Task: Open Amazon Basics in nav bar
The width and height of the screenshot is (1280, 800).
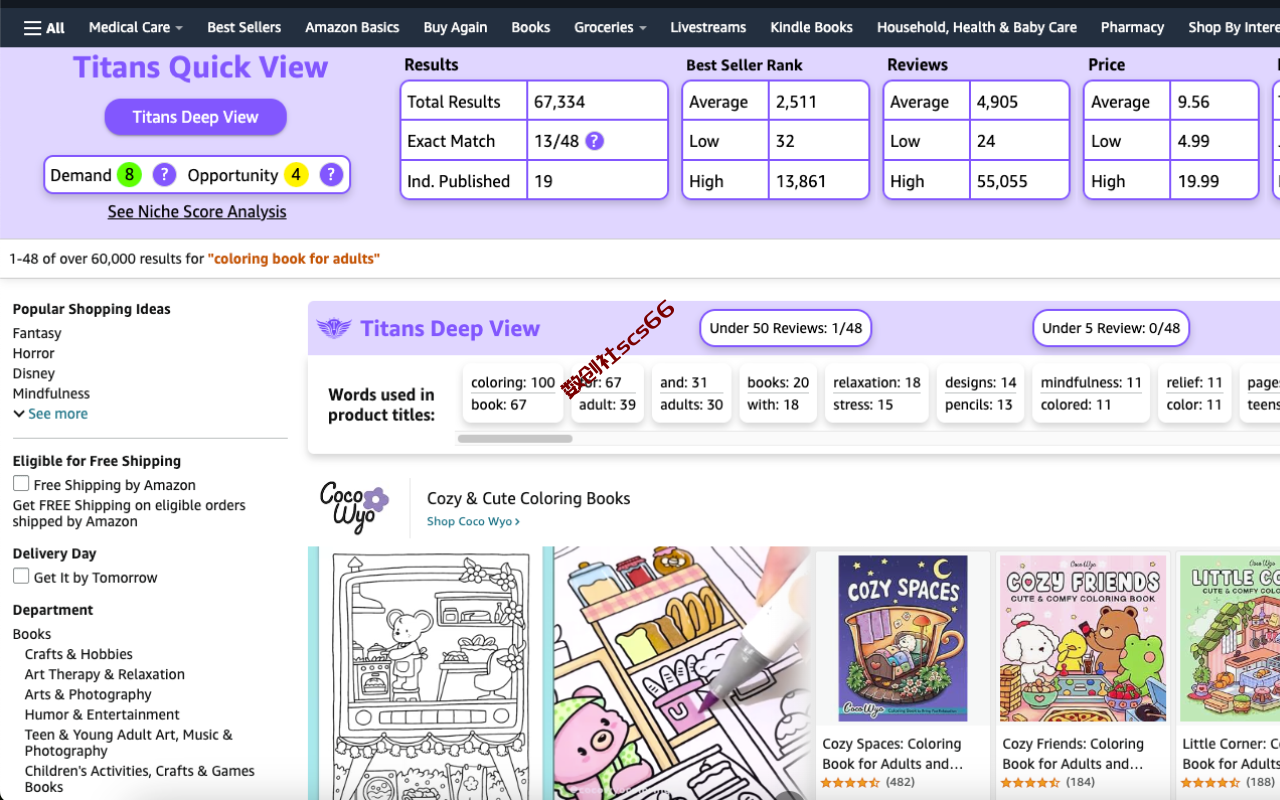Action: point(352,27)
